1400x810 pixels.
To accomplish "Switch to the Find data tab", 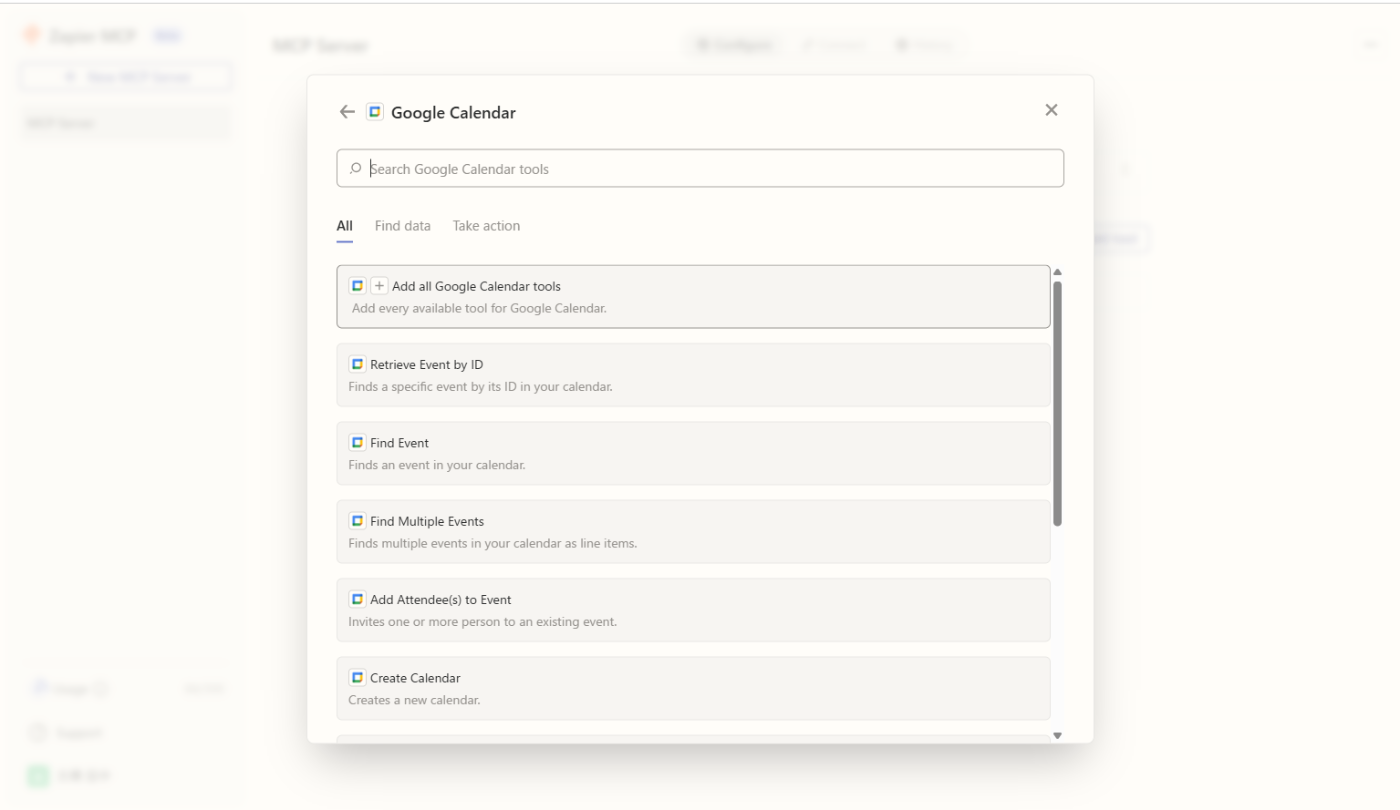I will (x=403, y=226).
